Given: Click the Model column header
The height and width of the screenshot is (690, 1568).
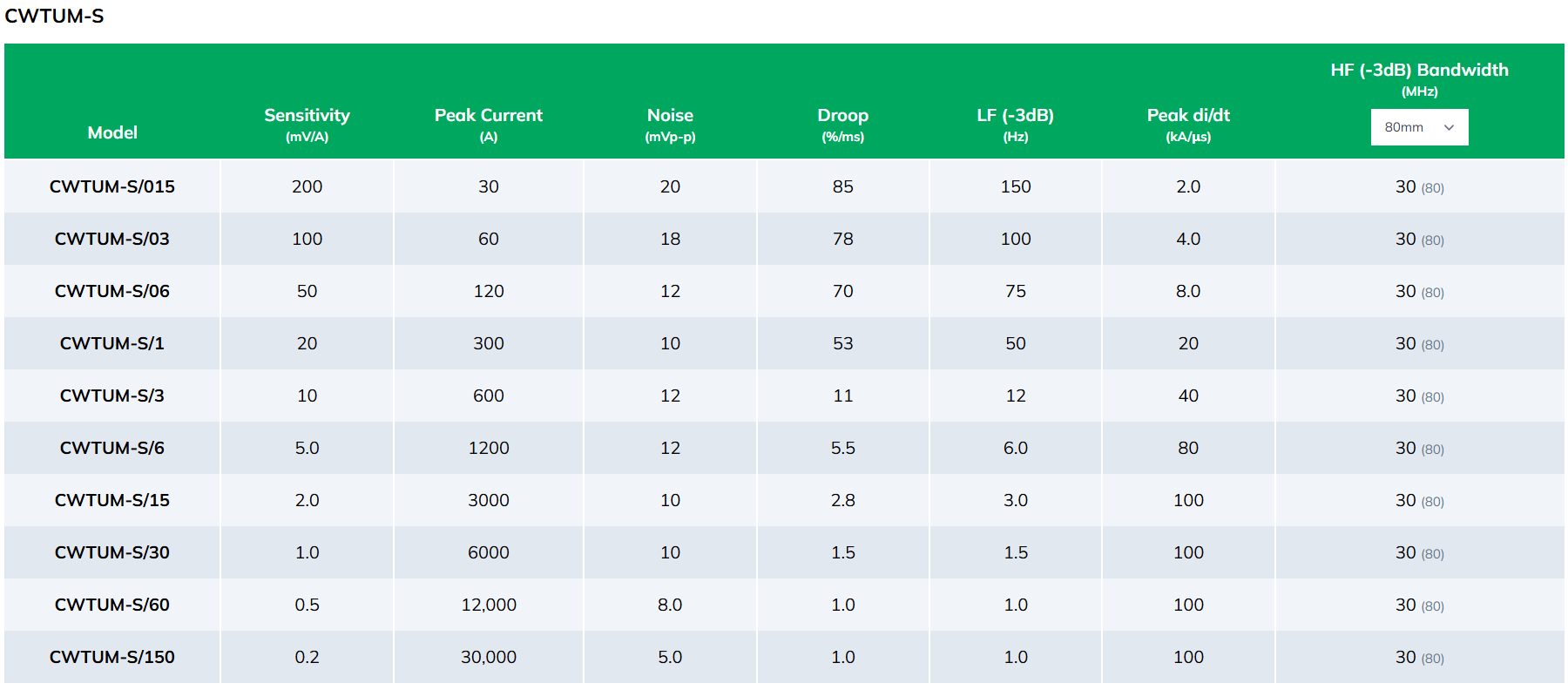Looking at the screenshot, I should (x=112, y=132).
